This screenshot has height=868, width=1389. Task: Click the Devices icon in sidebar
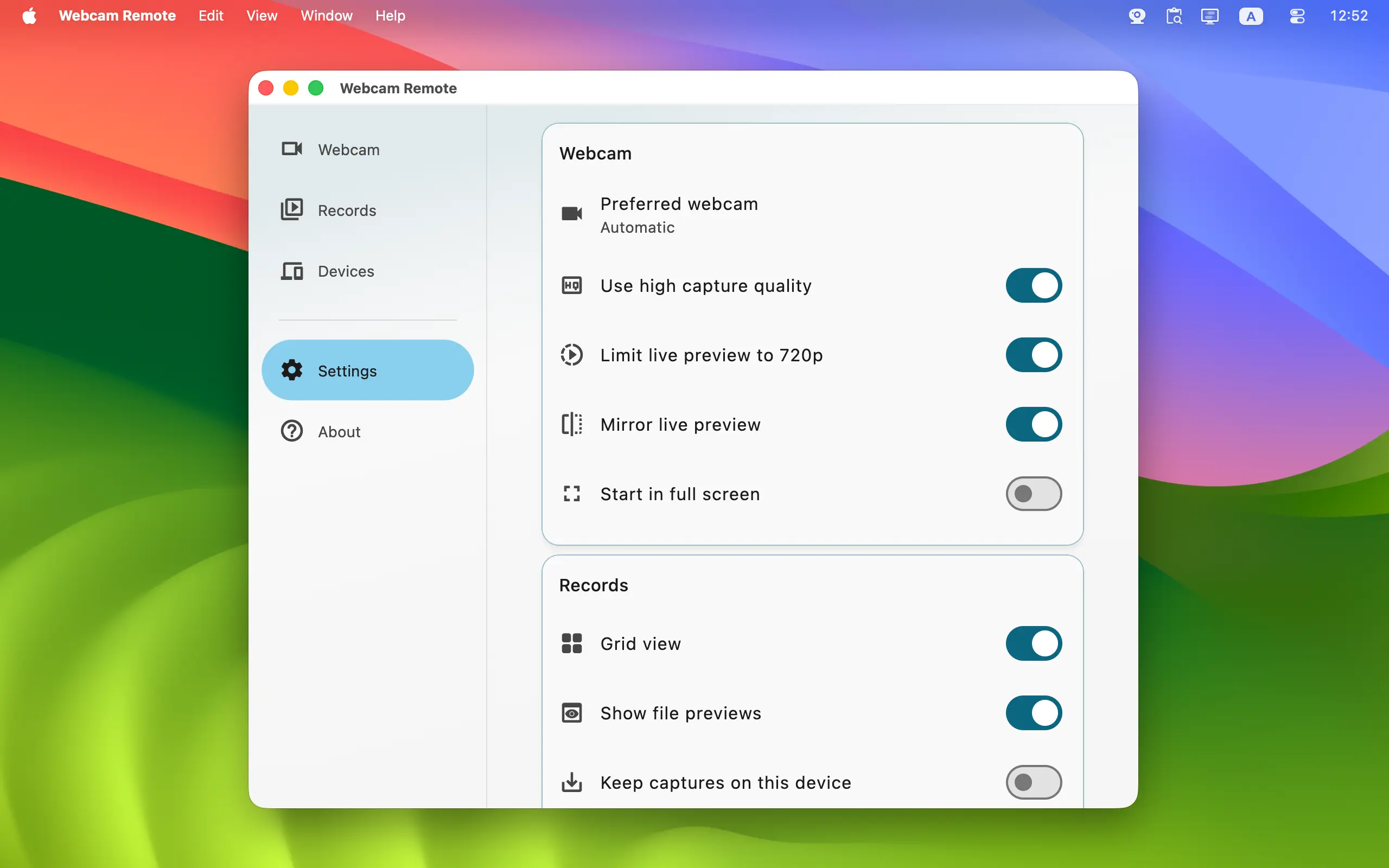pyautogui.click(x=291, y=271)
